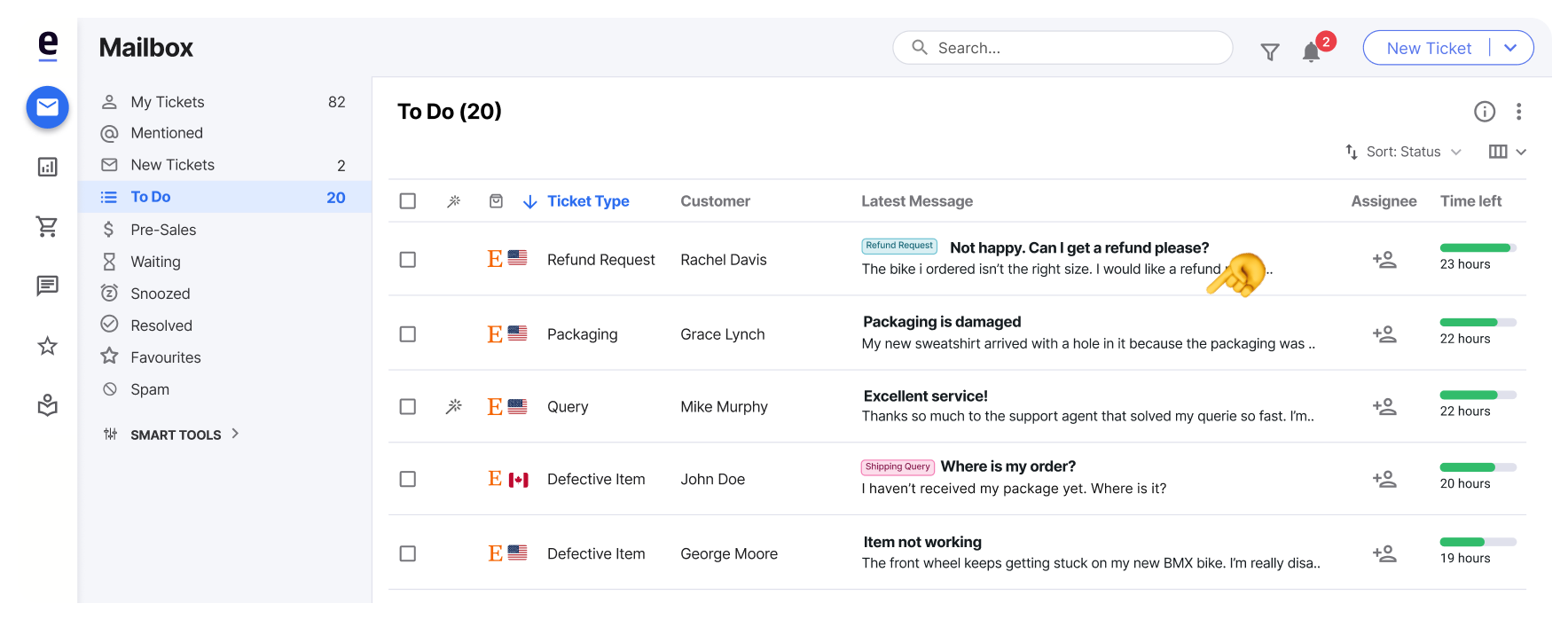
Task: Open the shopping cart sidebar icon
Action: tap(47, 227)
